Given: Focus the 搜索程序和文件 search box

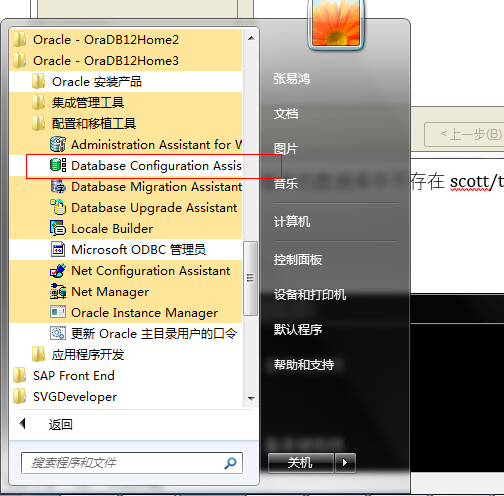Looking at the screenshot, I should 132,463.
